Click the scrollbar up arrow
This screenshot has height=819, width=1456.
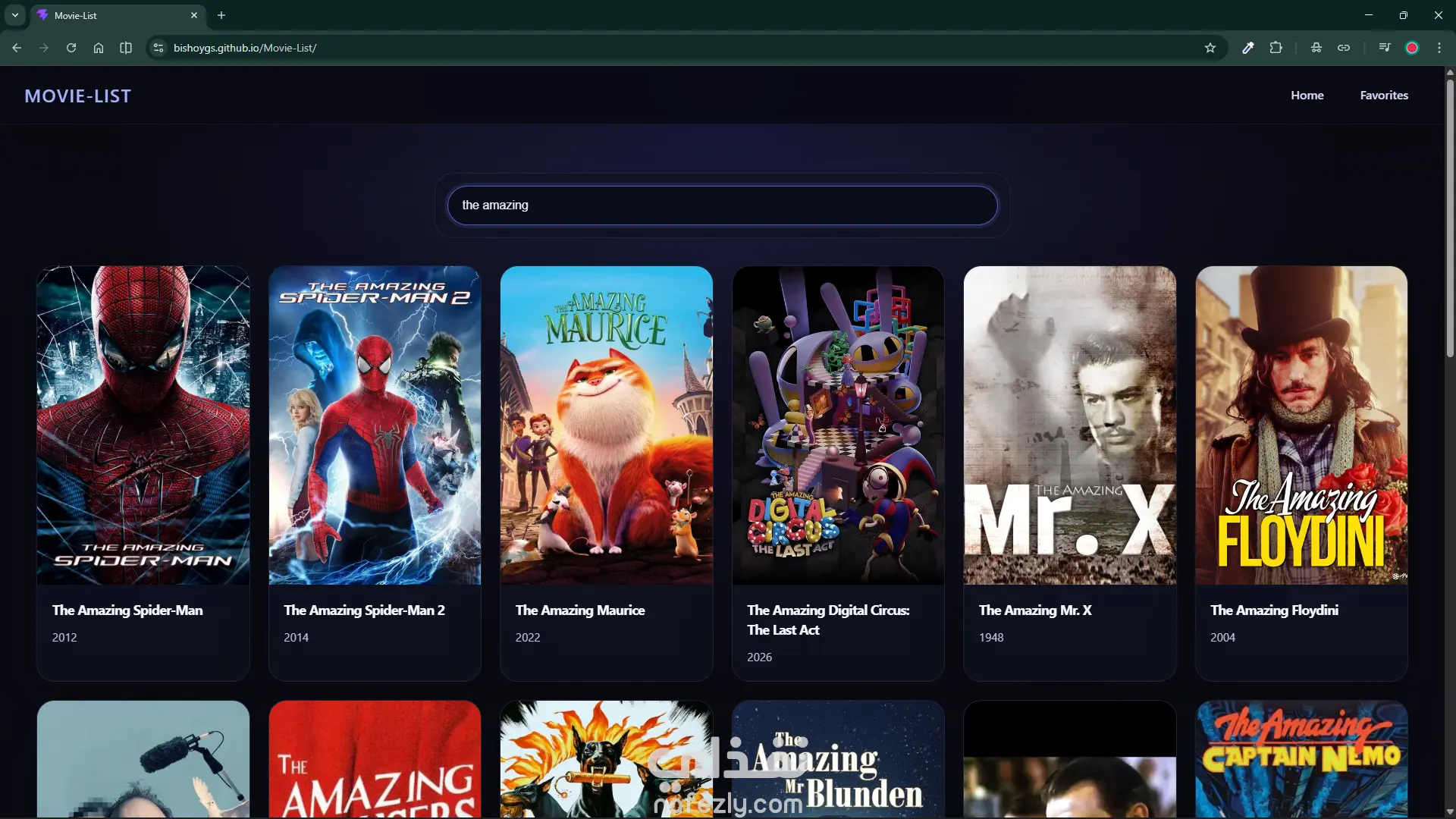1450,72
